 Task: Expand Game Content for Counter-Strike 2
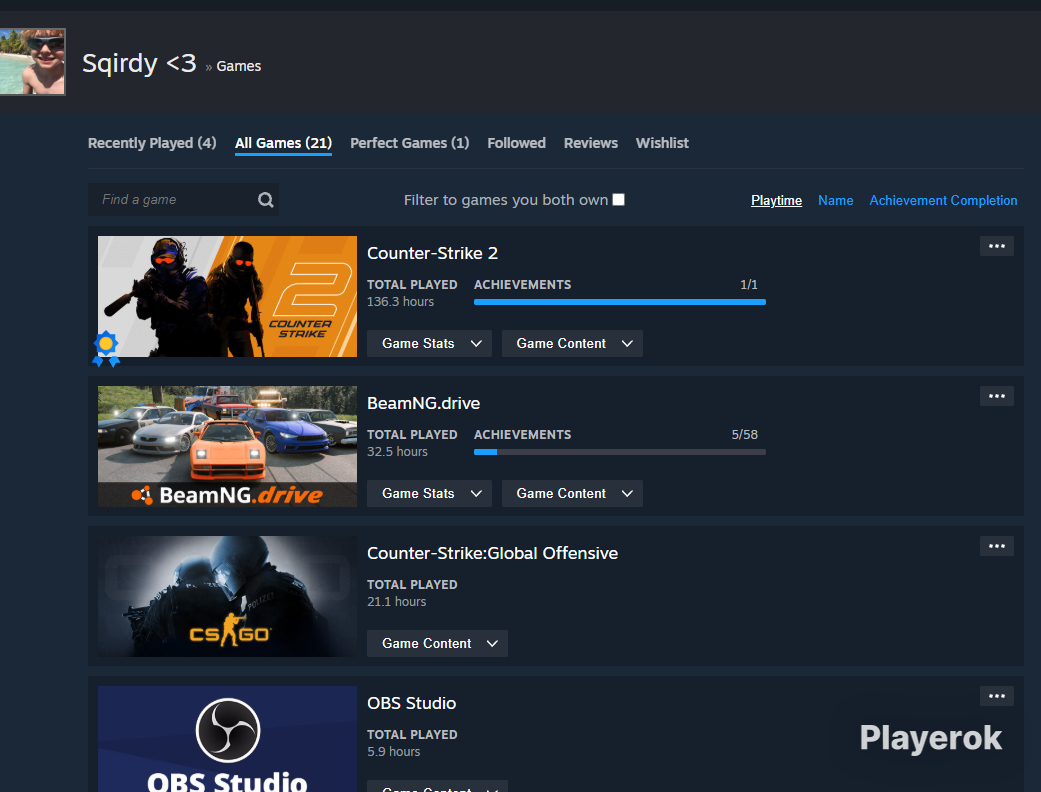pyautogui.click(x=572, y=343)
